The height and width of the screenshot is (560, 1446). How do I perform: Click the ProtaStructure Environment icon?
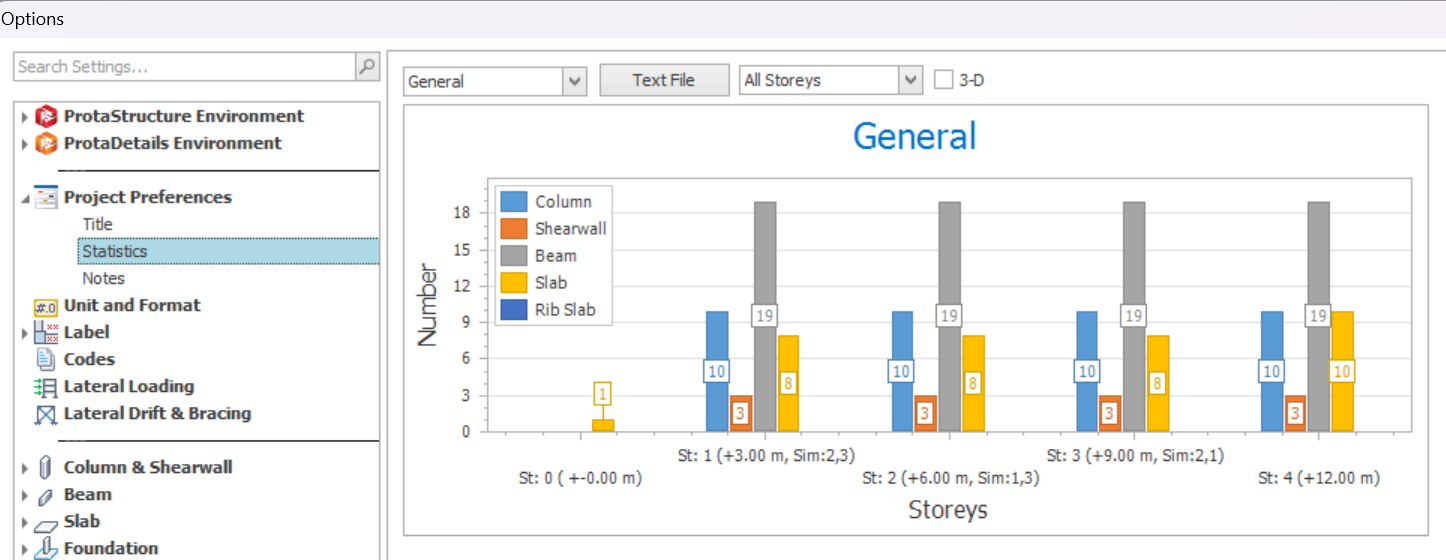pyautogui.click(x=47, y=116)
